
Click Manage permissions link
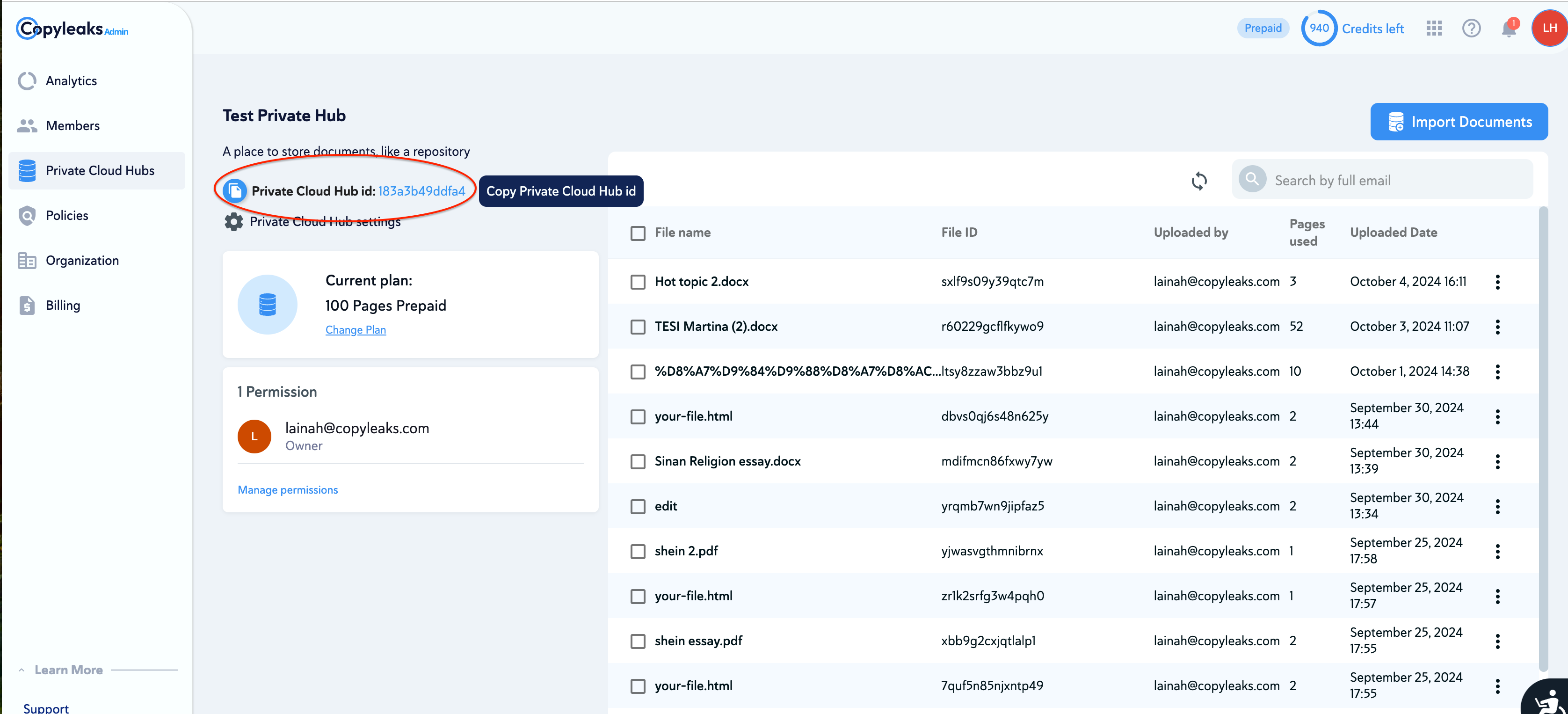[x=287, y=490]
